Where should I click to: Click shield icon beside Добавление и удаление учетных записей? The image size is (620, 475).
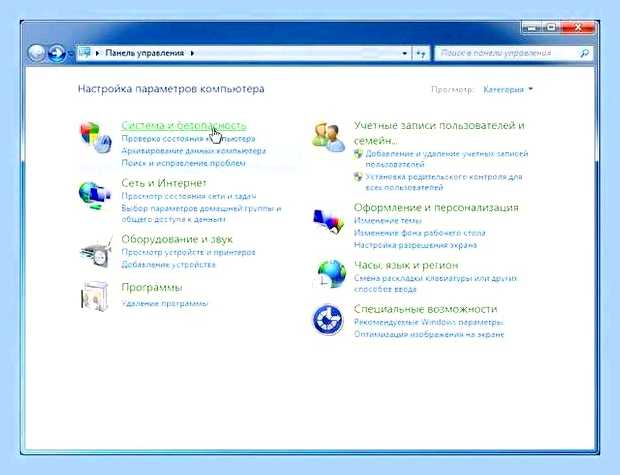(358, 153)
